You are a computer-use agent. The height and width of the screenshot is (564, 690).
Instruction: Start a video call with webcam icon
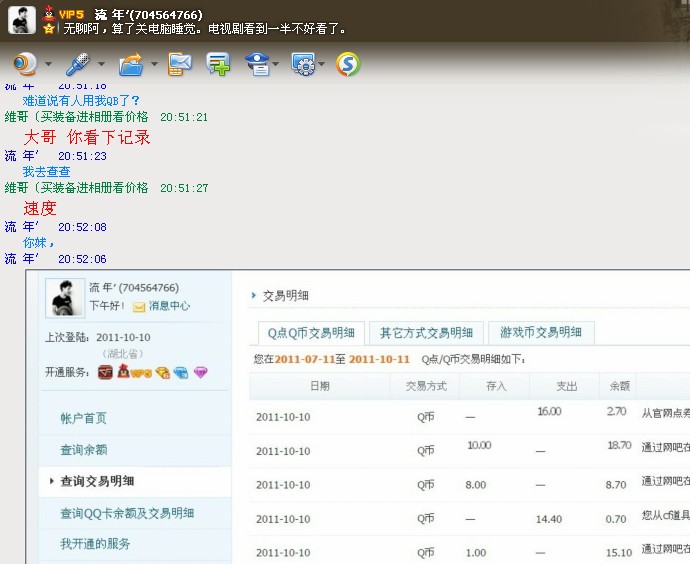coord(24,64)
